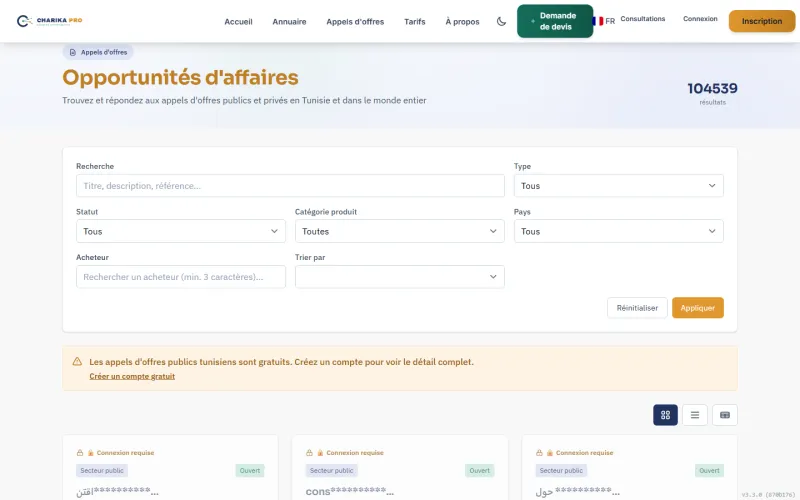This screenshot has width=800, height=500.
Task: Click the warning triangle icon in the banner
Action: pyautogui.click(x=77, y=361)
